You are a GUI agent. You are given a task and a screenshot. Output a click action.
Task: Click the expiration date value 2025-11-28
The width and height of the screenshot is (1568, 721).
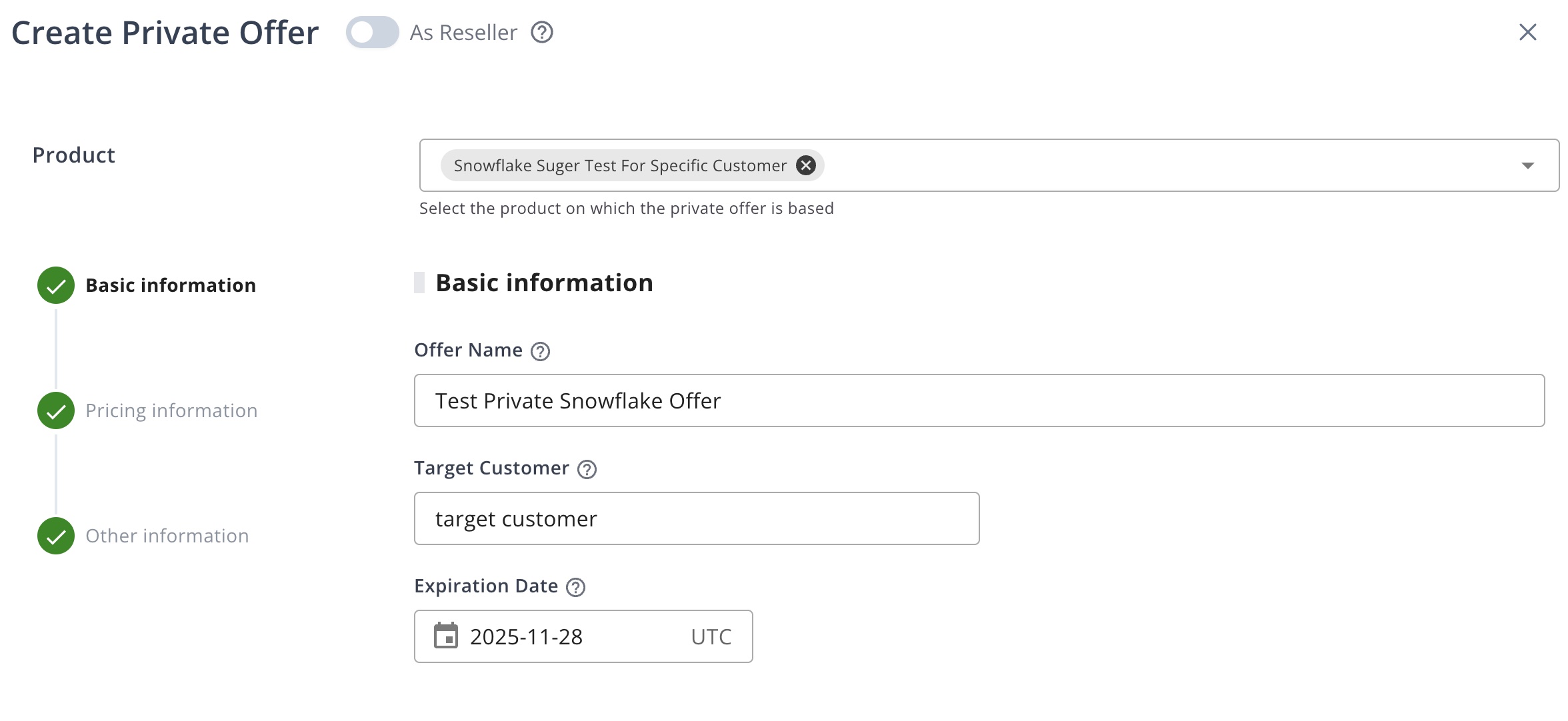click(526, 636)
